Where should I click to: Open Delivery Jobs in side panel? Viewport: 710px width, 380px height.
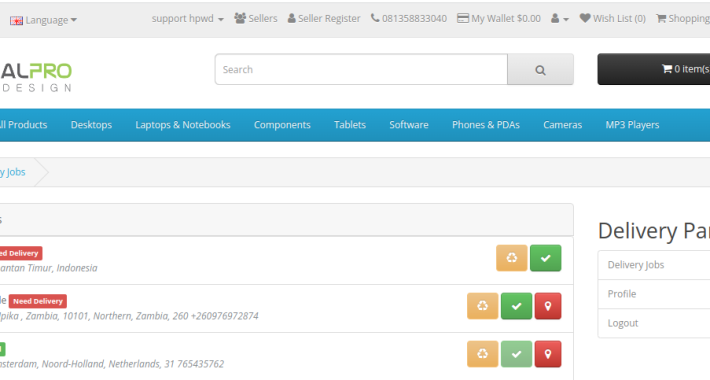pos(654,265)
